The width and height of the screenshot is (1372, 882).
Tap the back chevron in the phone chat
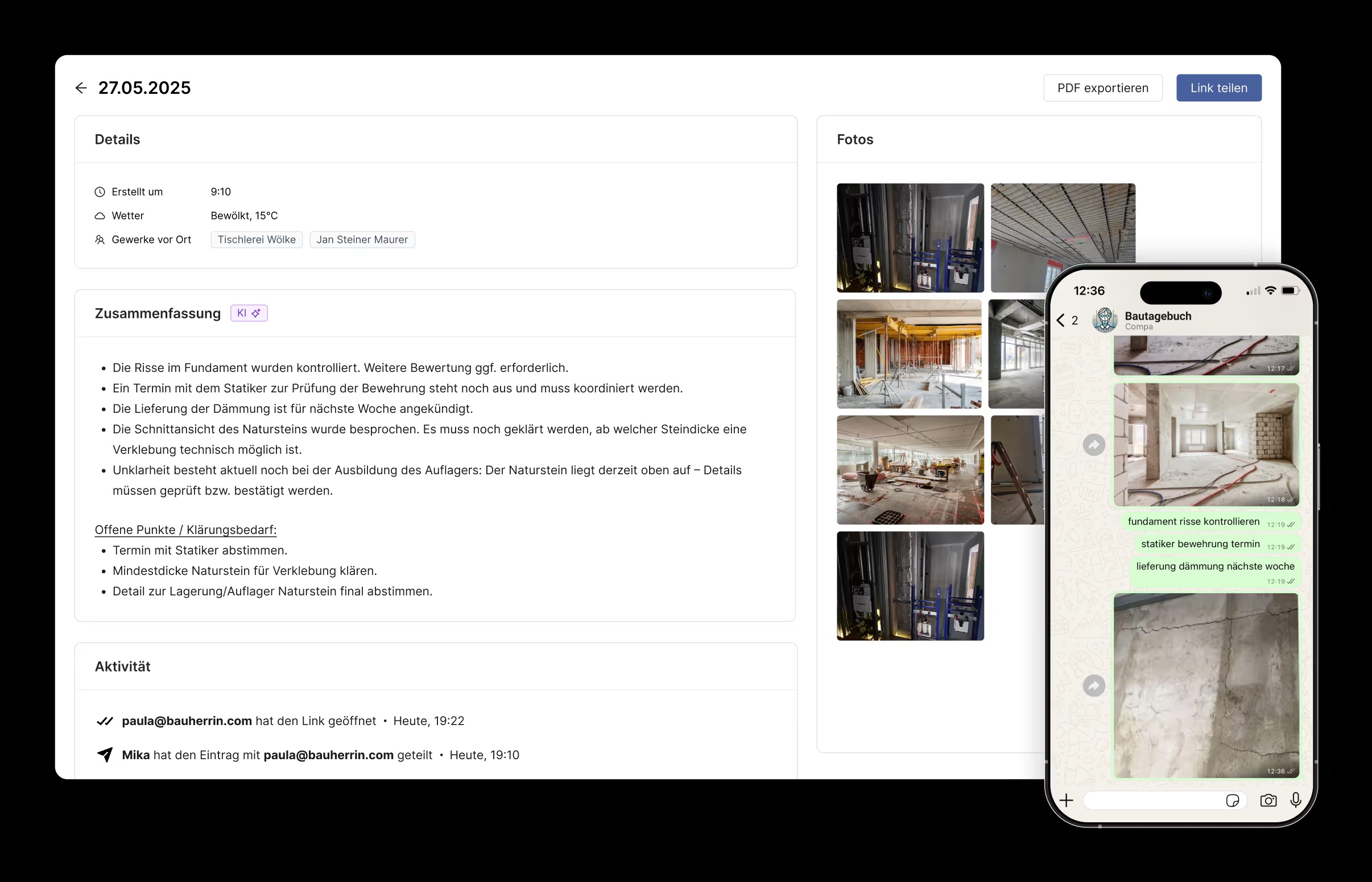tap(1060, 320)
